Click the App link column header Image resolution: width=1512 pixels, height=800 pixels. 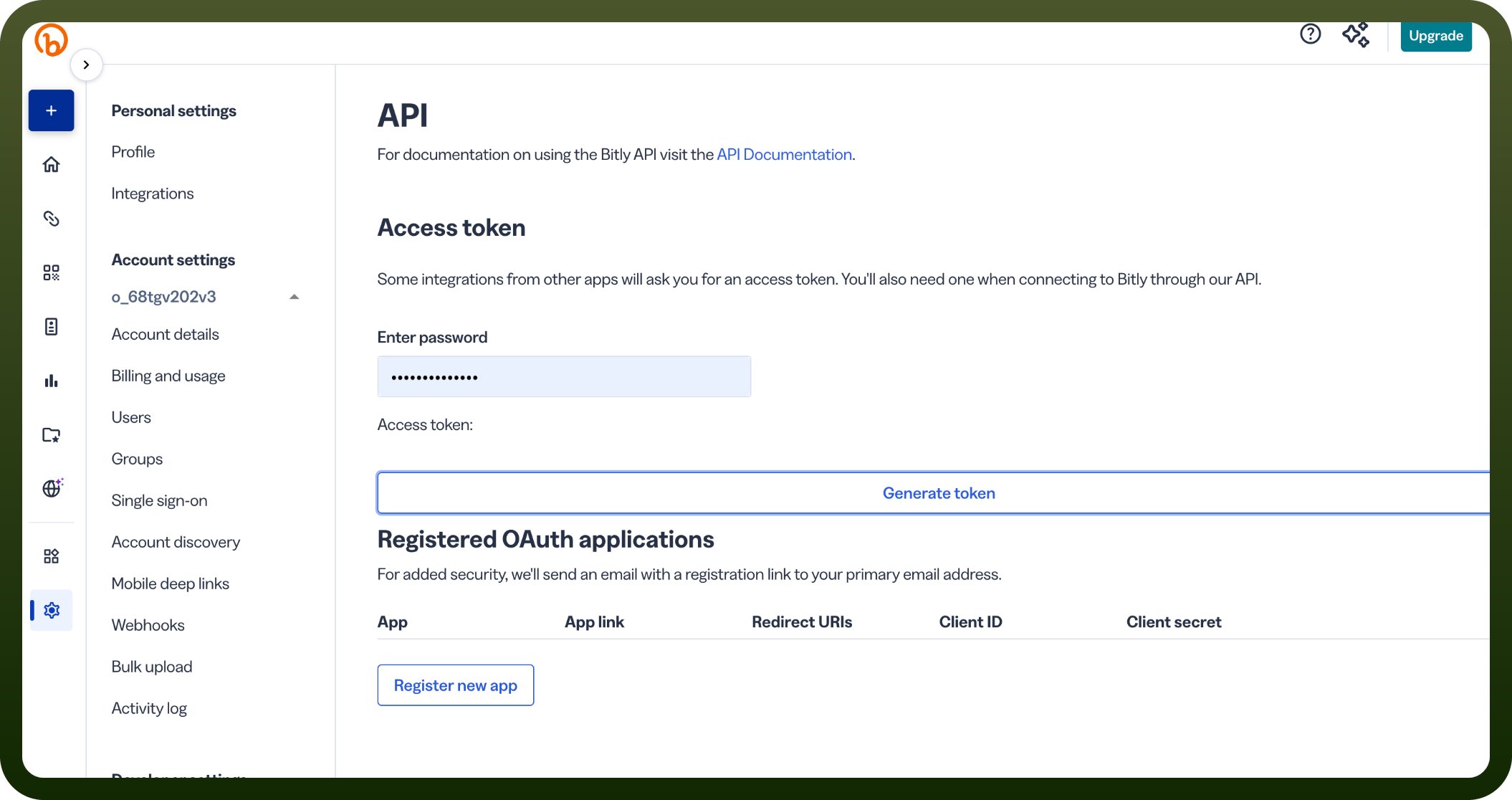coord(595,622)
